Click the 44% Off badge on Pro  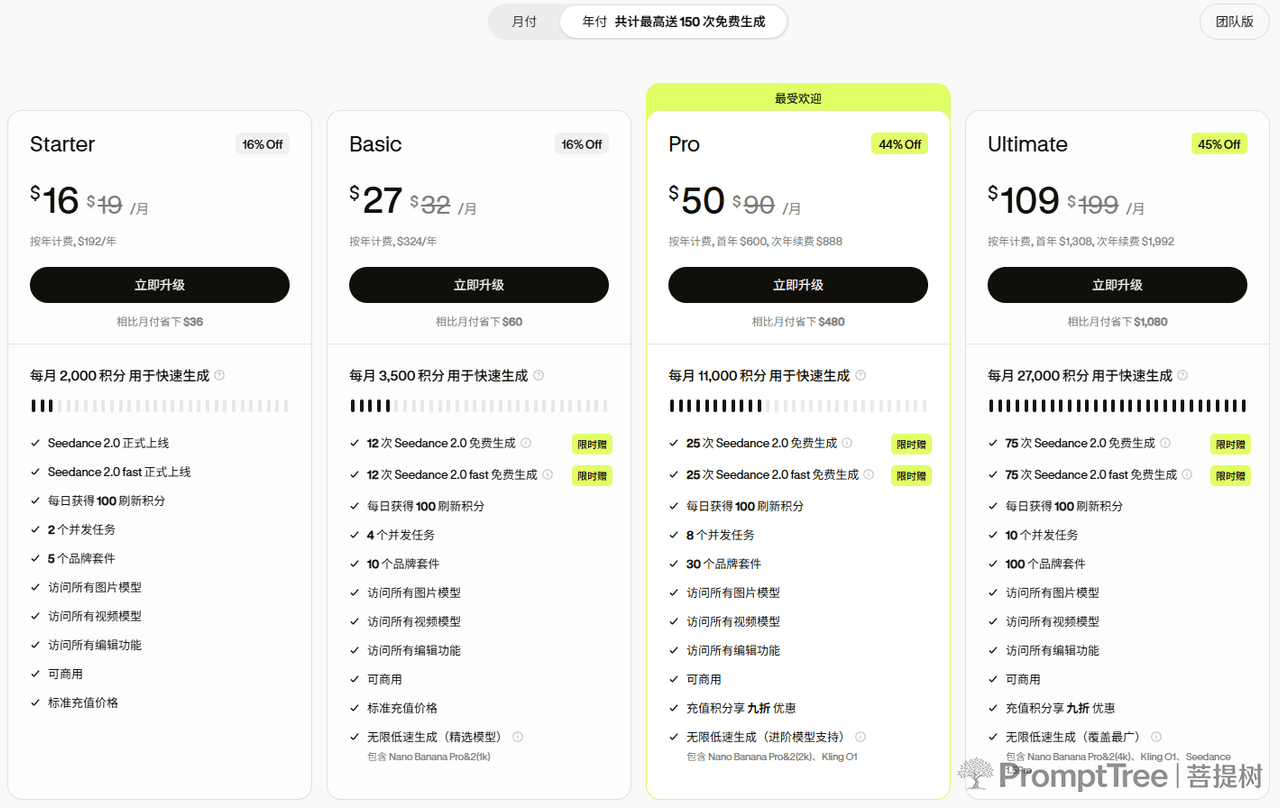(x=900, y=144)
